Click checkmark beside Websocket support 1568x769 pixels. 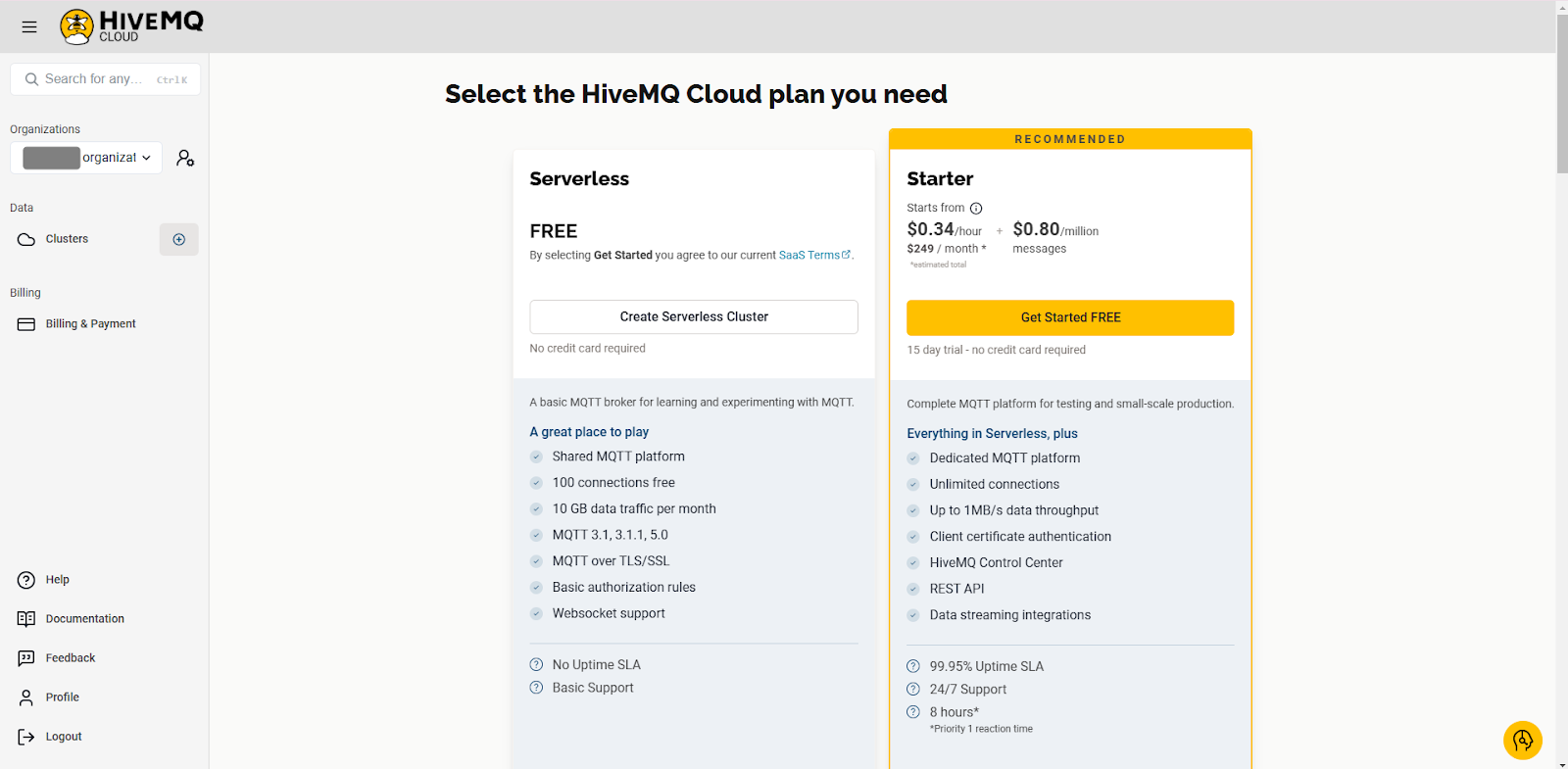[x=536, y=613]
